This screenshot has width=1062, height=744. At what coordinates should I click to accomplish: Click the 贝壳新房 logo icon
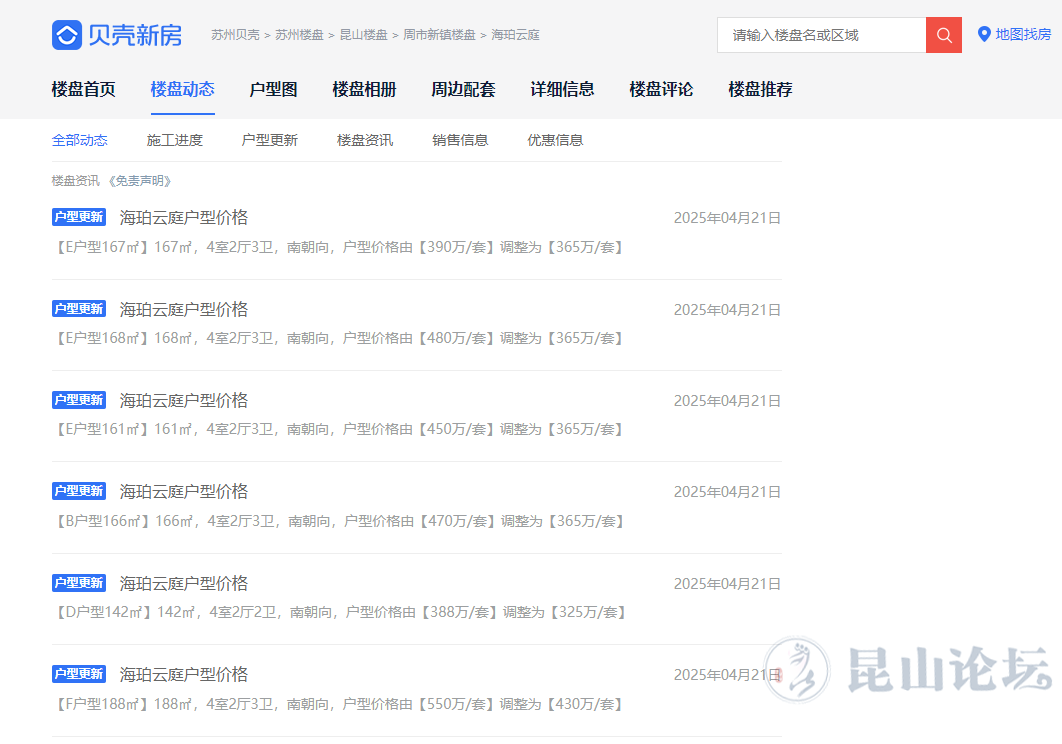click(x=67, y=35)
